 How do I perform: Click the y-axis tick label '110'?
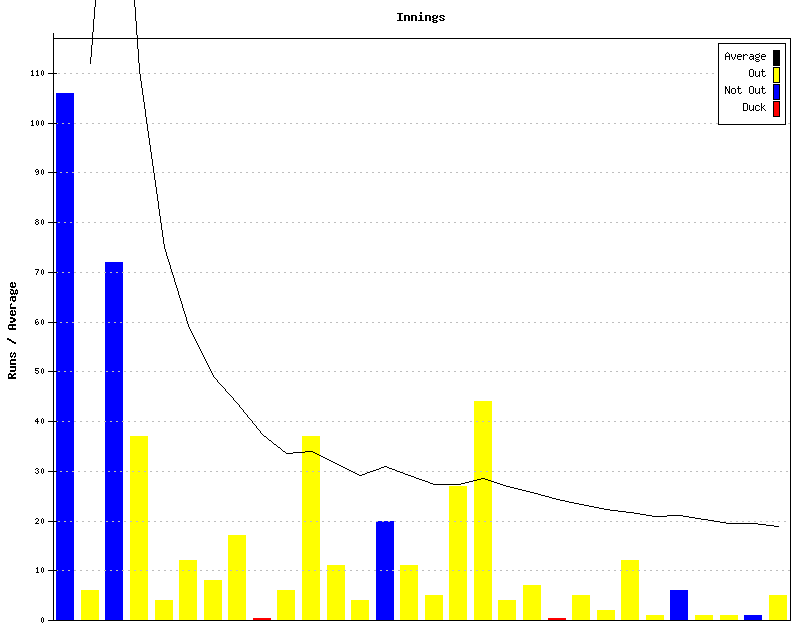(x=37, y=73)
